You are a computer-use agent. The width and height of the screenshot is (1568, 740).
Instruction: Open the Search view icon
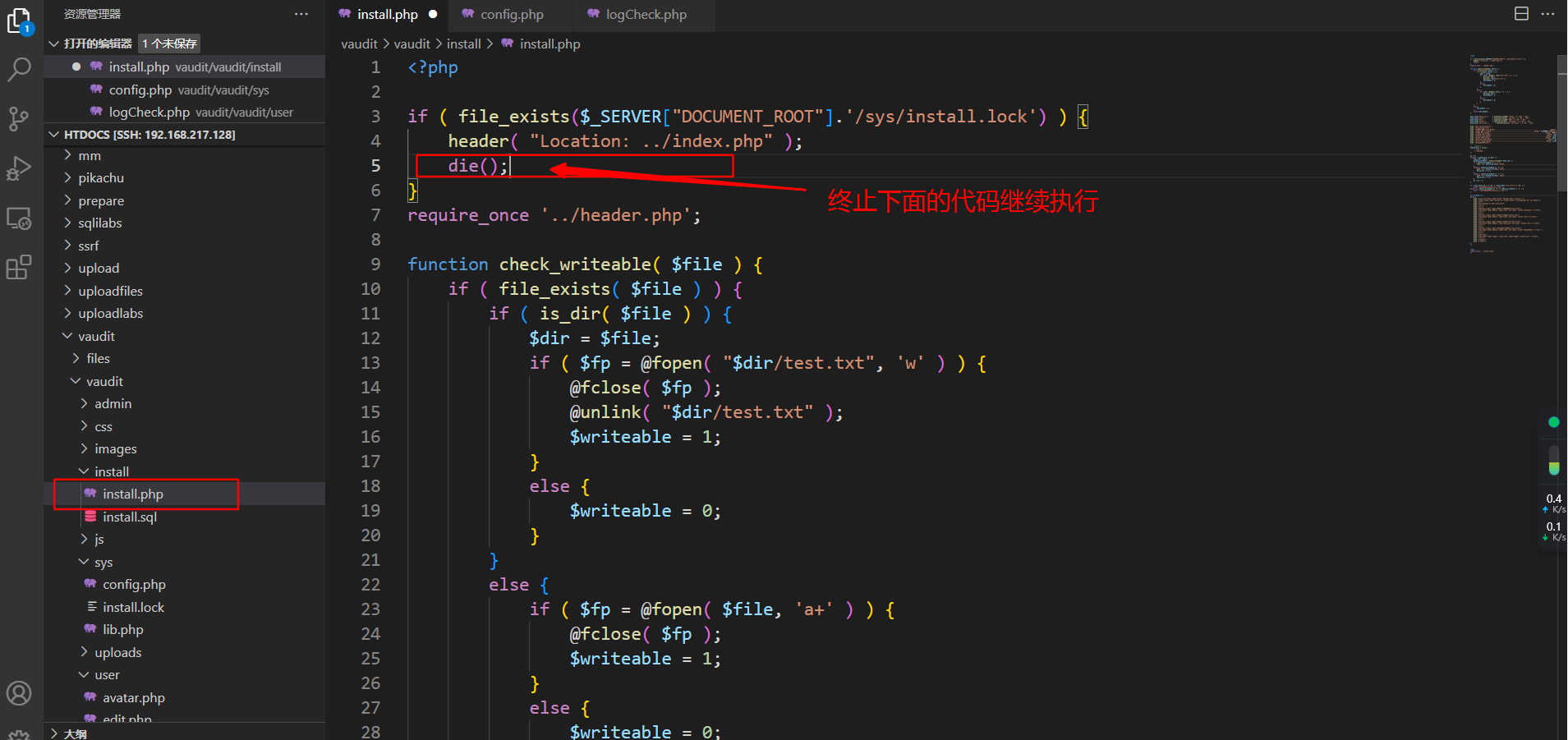click(x=19, y=70)
